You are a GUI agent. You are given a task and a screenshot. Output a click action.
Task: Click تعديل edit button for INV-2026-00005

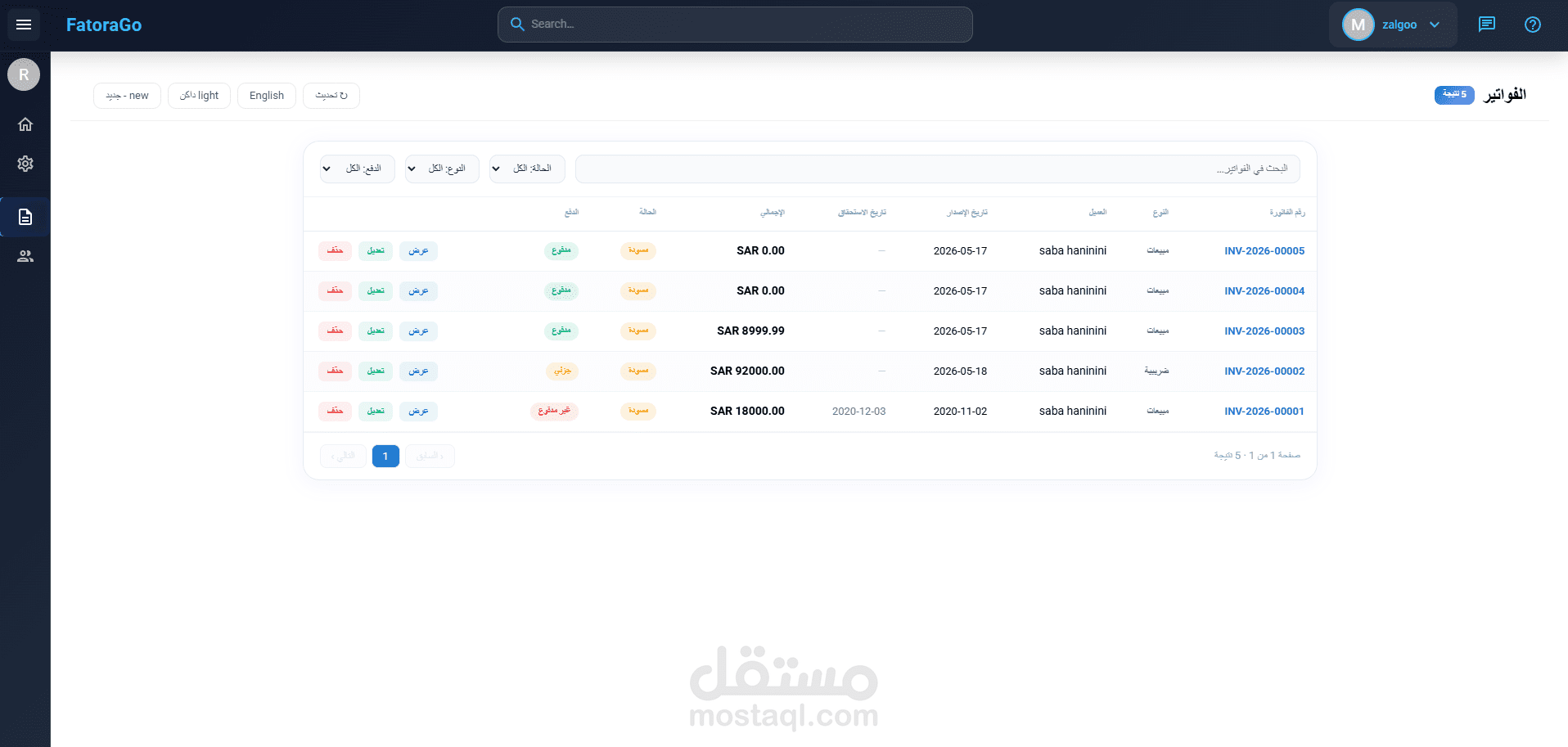point(376,250)
